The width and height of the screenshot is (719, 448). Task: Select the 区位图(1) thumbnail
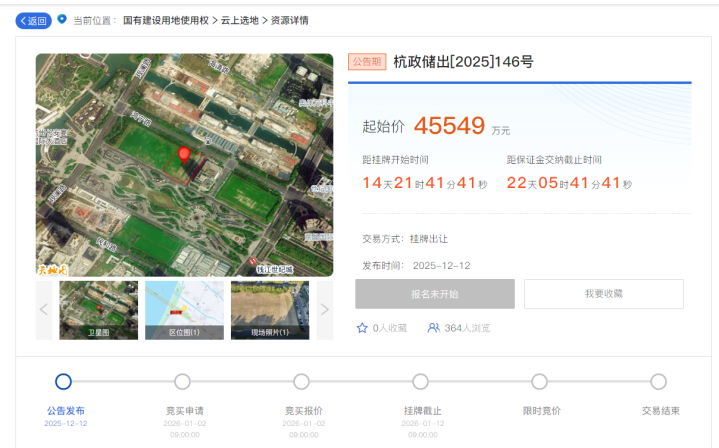(184, 309)
